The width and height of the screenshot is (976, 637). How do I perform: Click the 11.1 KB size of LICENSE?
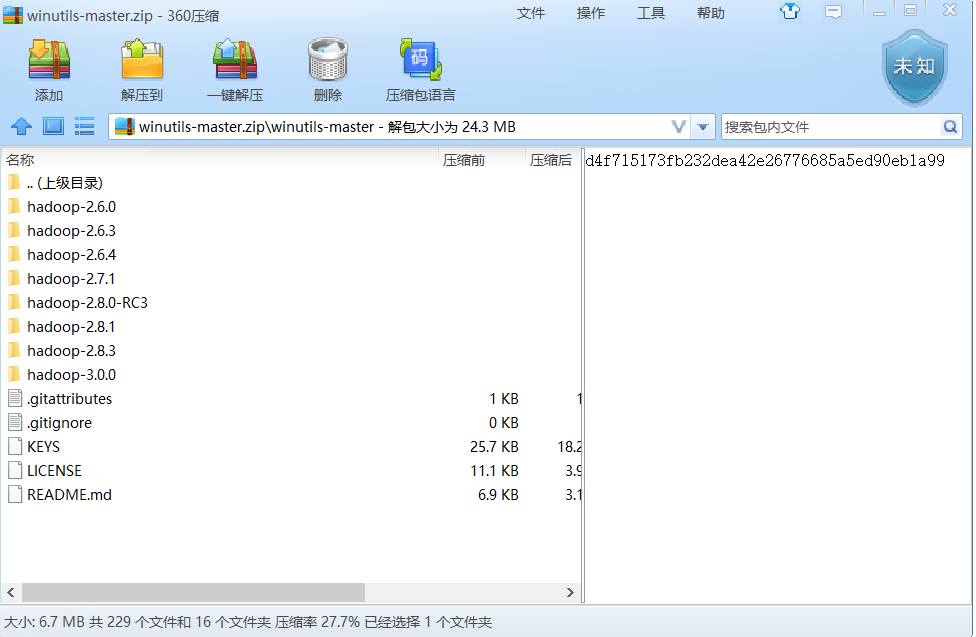(494, 470)
